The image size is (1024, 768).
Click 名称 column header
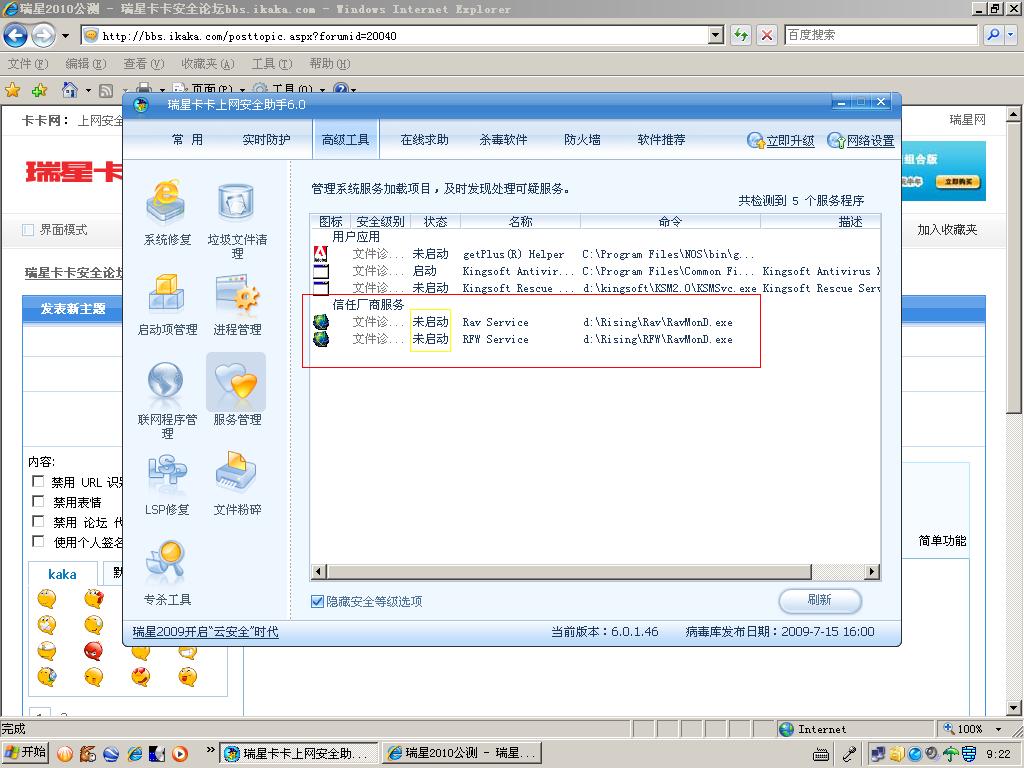[520, 221]
